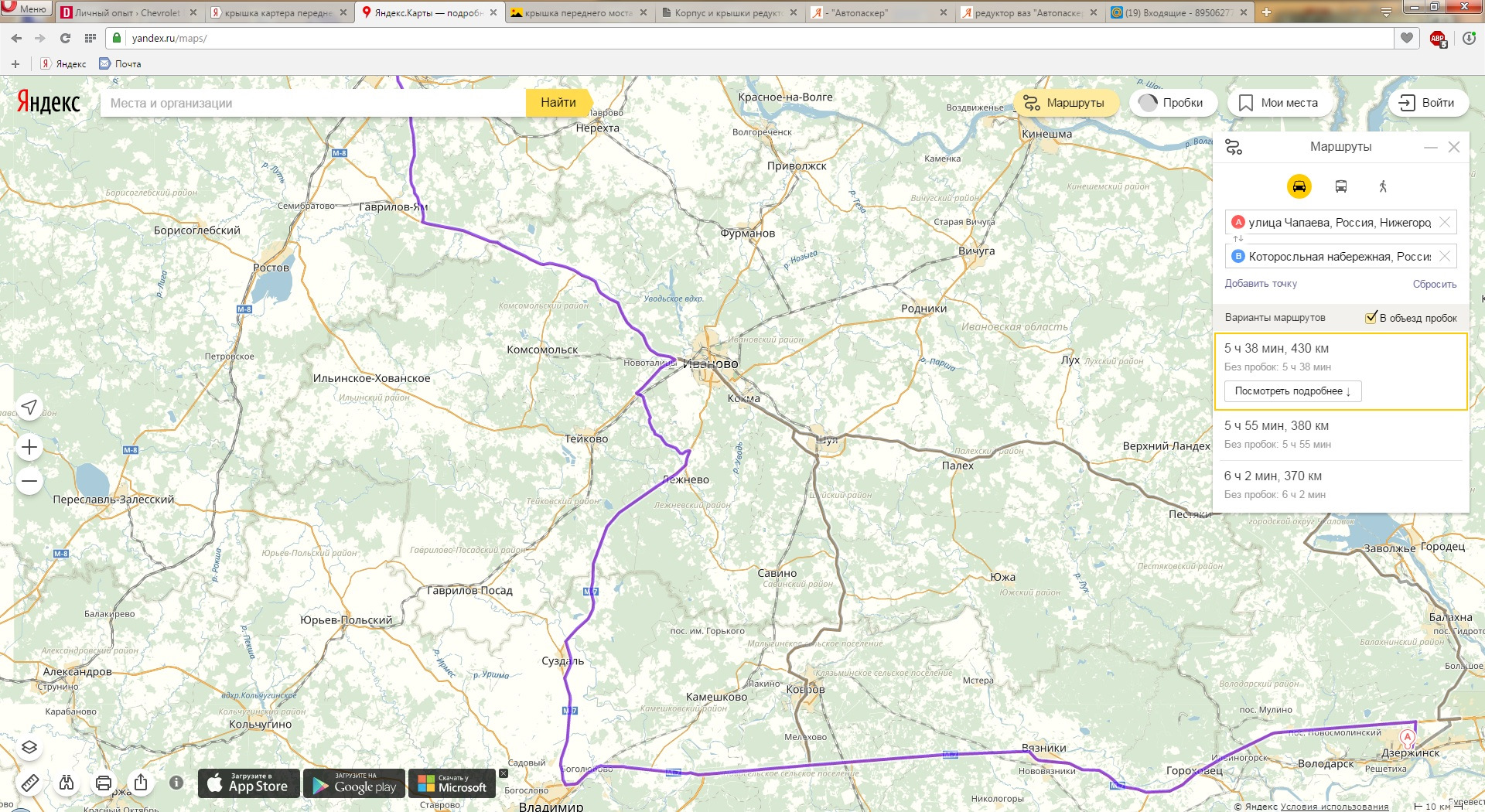Click the Войти login button
Image resolution: width=1485 pixels, height=812 pixels.
click(x=1428, y=103)
